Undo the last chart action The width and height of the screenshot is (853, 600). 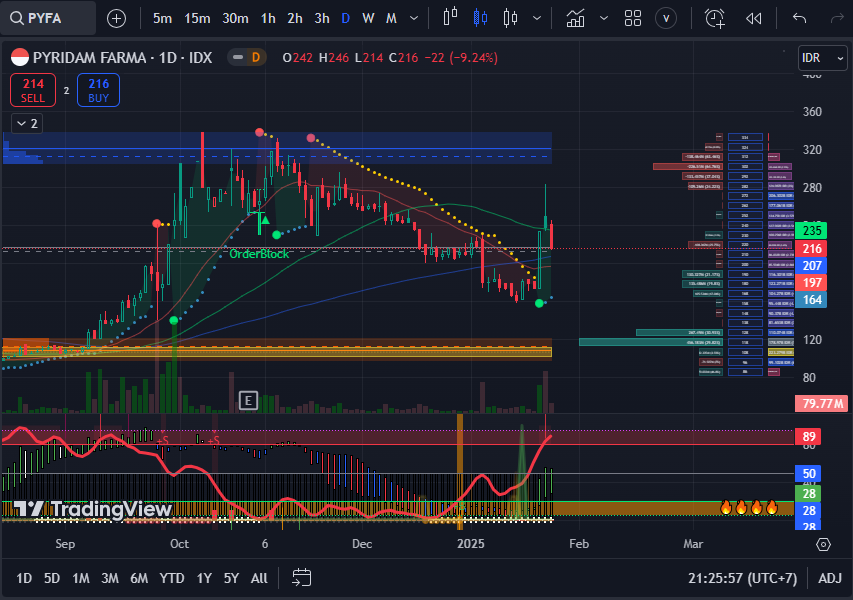(x=799, y=18)
